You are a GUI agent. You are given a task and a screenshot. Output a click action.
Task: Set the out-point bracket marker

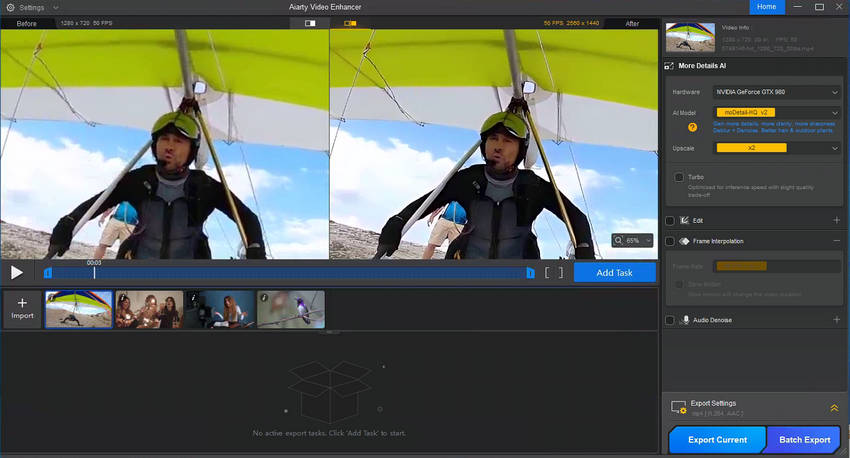coord(561,272)
